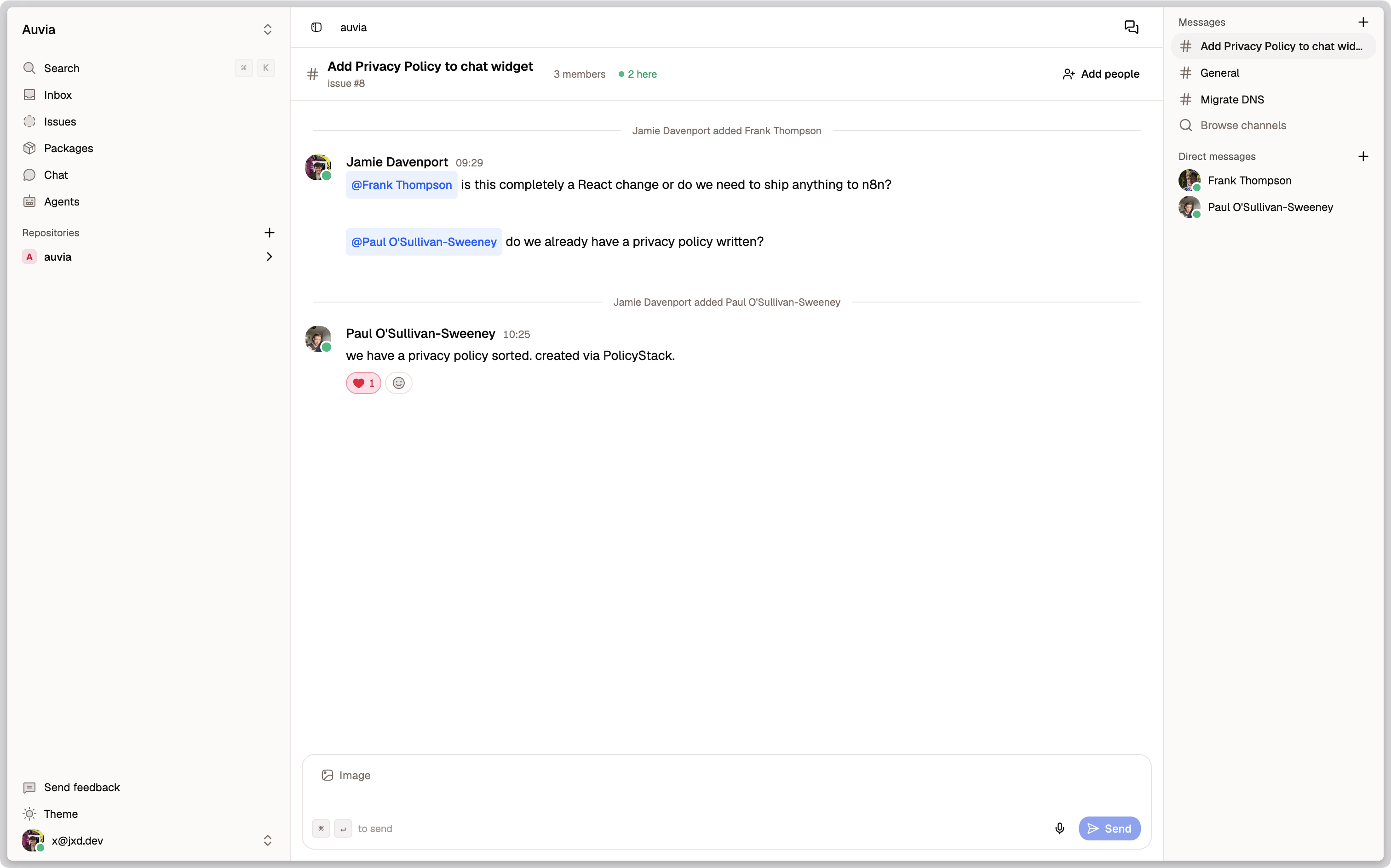Screen dimensions: 1391x868
Task: Click the x@jxd.dev user avatar
Action: (33, 840)
